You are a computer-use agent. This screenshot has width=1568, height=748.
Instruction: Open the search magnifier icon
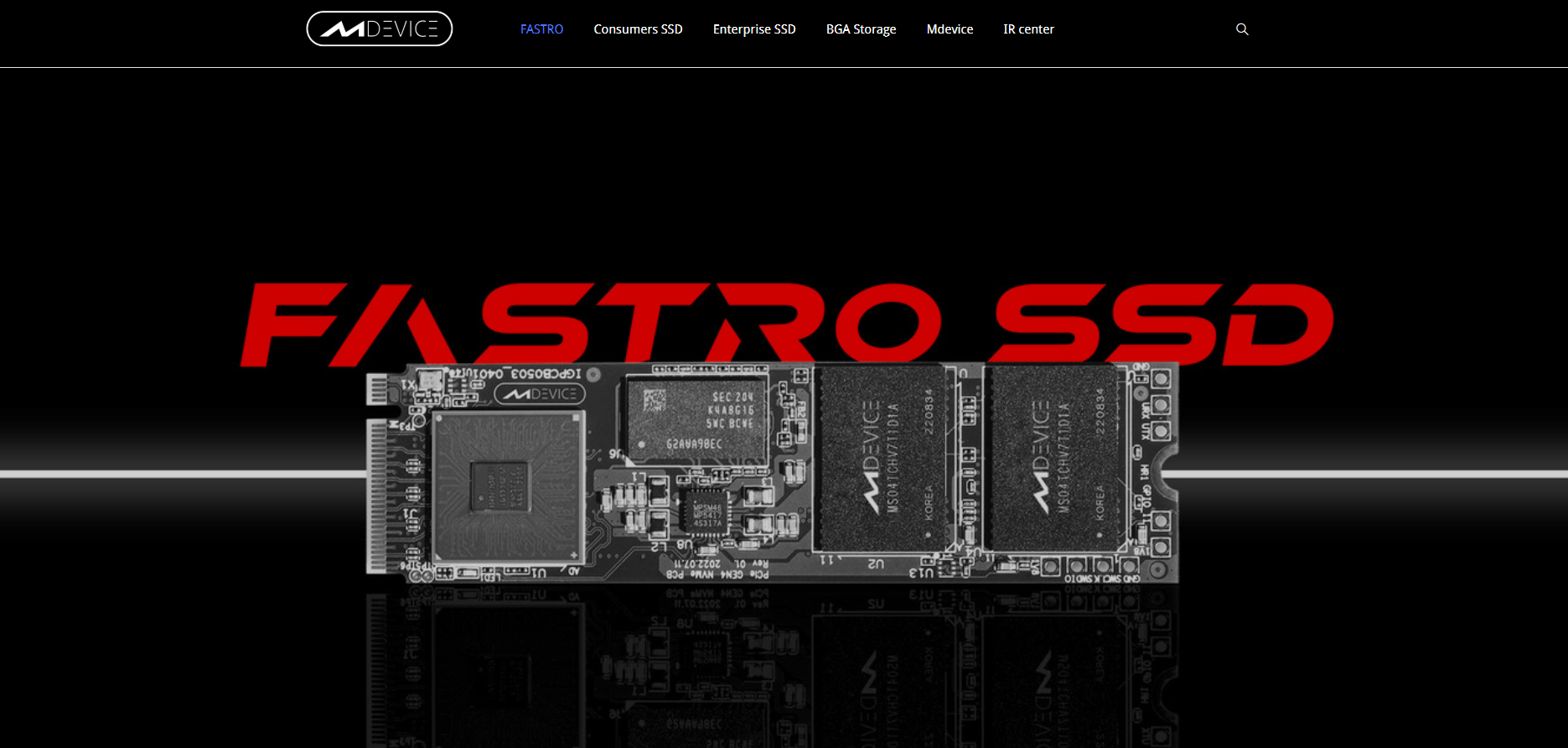click(1242, 29)
